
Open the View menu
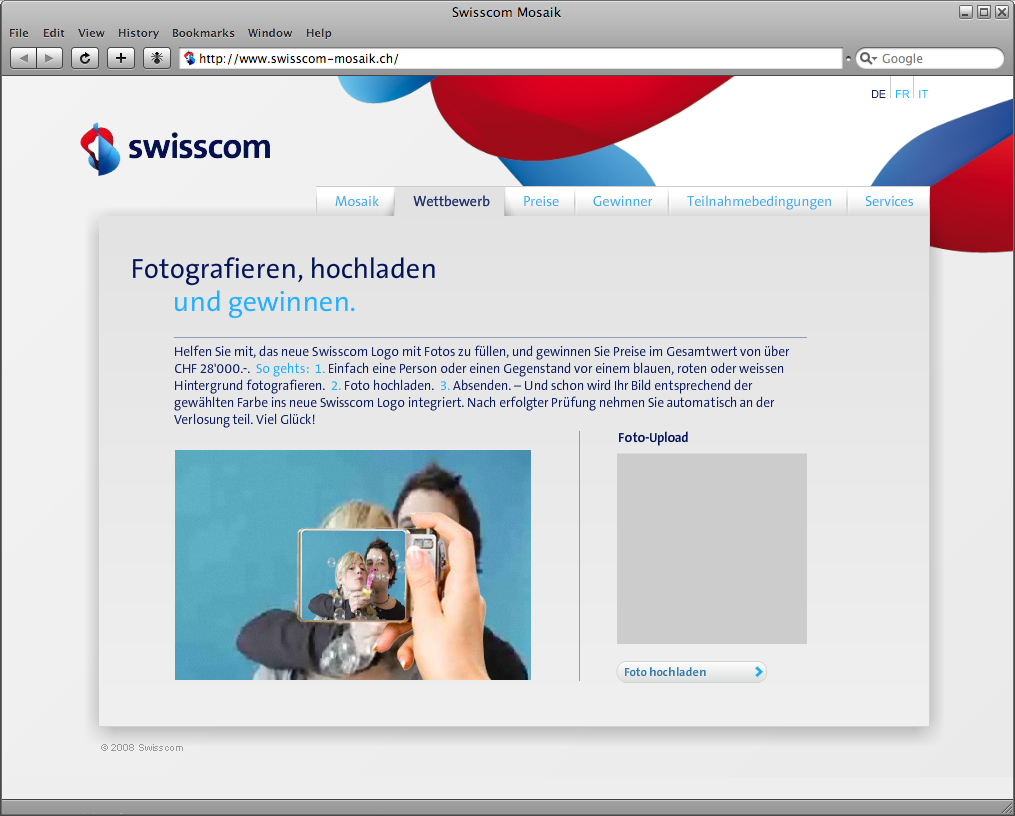91,33
